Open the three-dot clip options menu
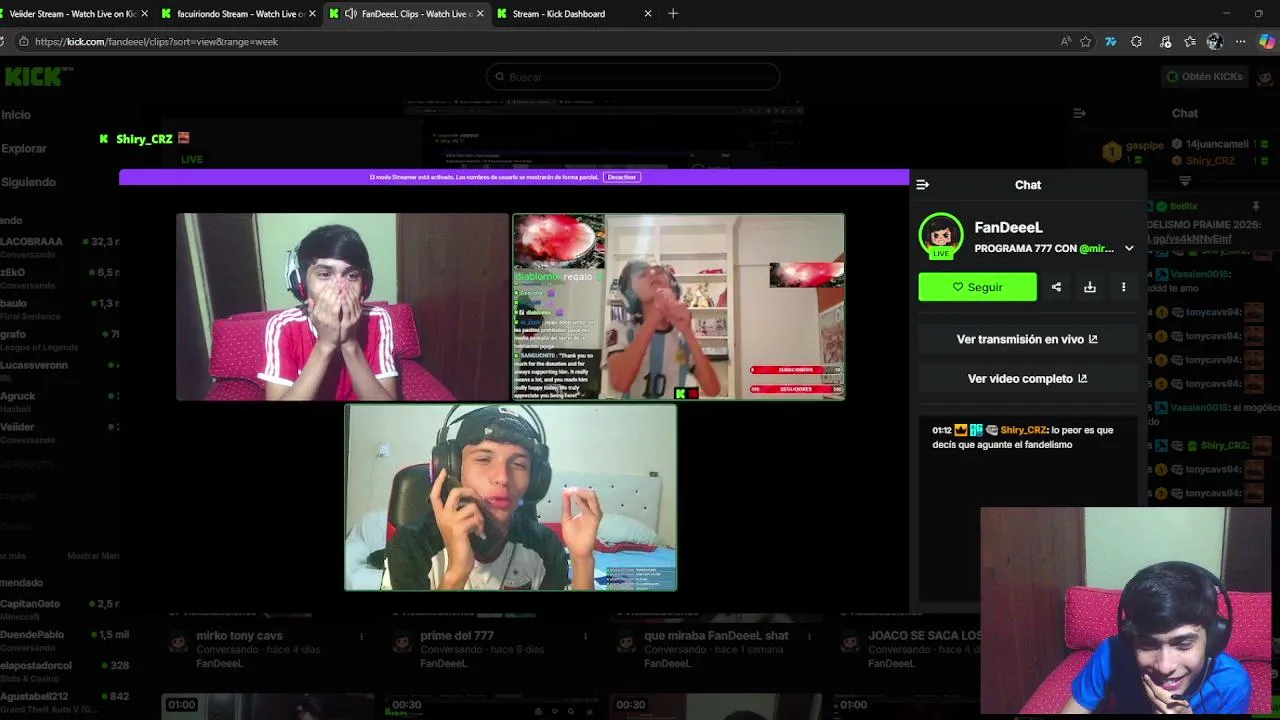The height and width of the screenshot is (720, 1280). coord(1123,287)
